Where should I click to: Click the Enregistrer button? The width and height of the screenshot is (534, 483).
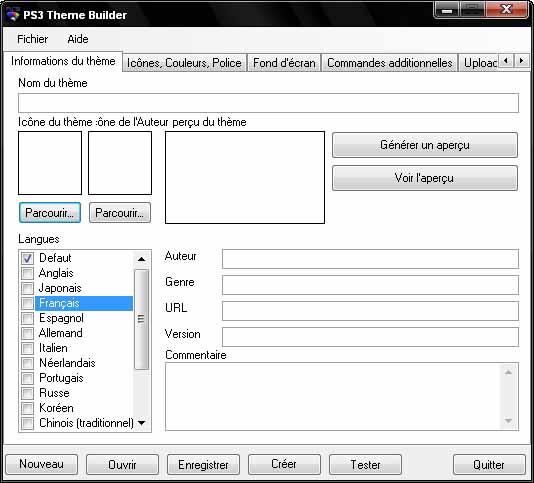coord(203,464)
